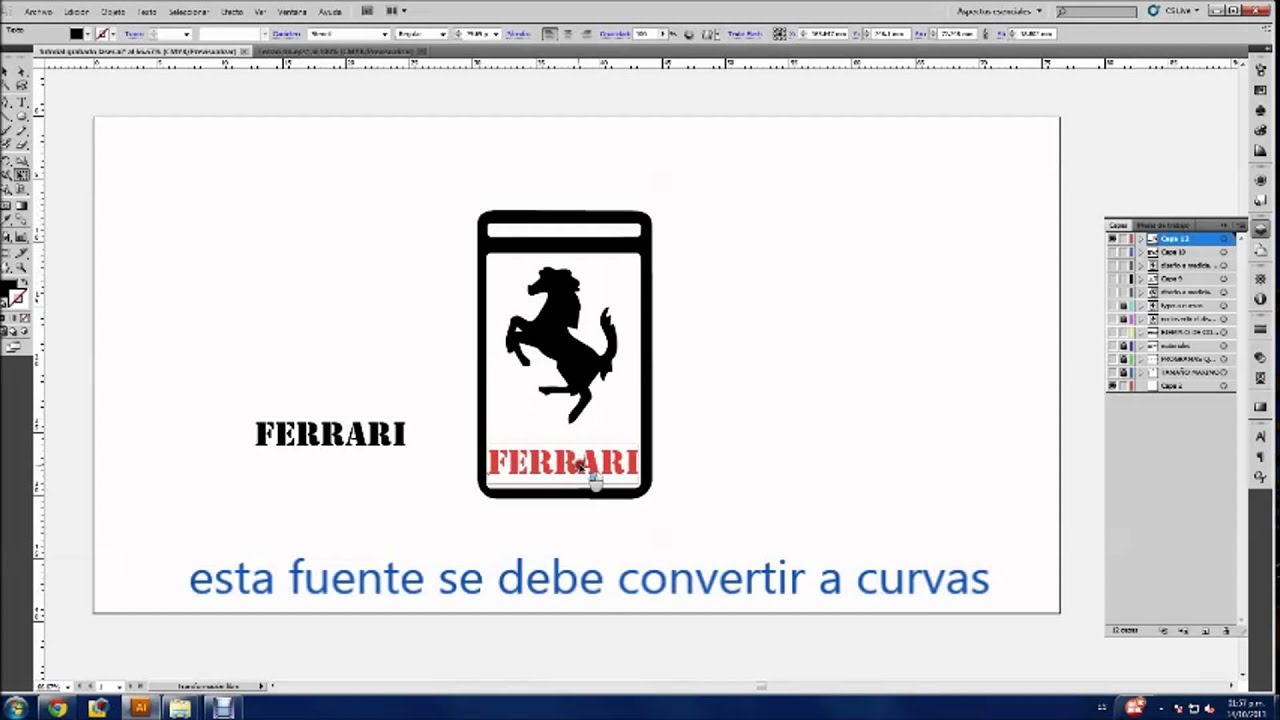1280x720 pixels.
Task: Unlock the materiales layer lock icon
Action: pos(1124,346)
